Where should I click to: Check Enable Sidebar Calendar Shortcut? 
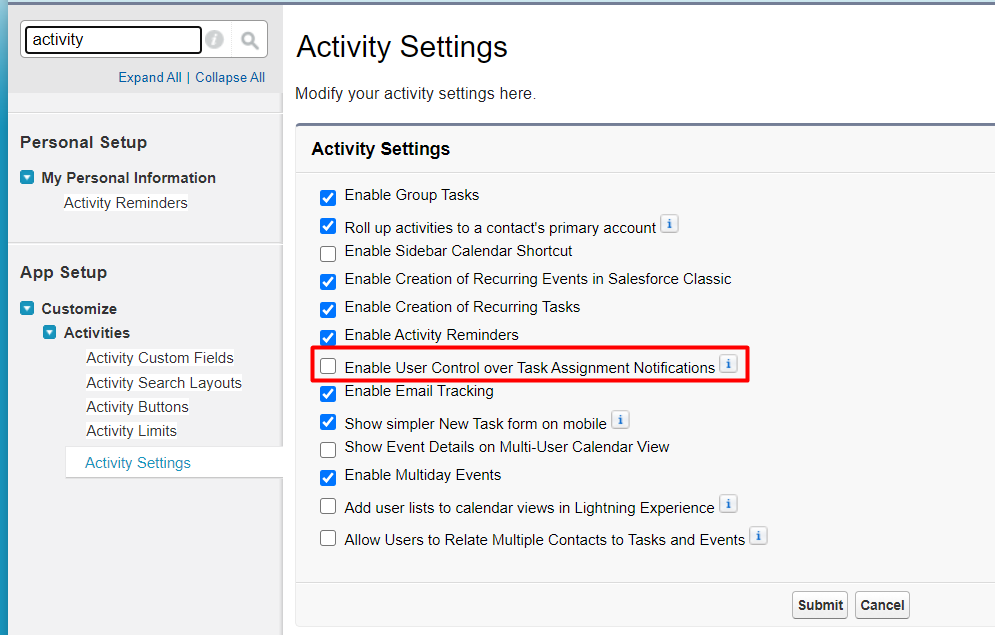point(328,254)
